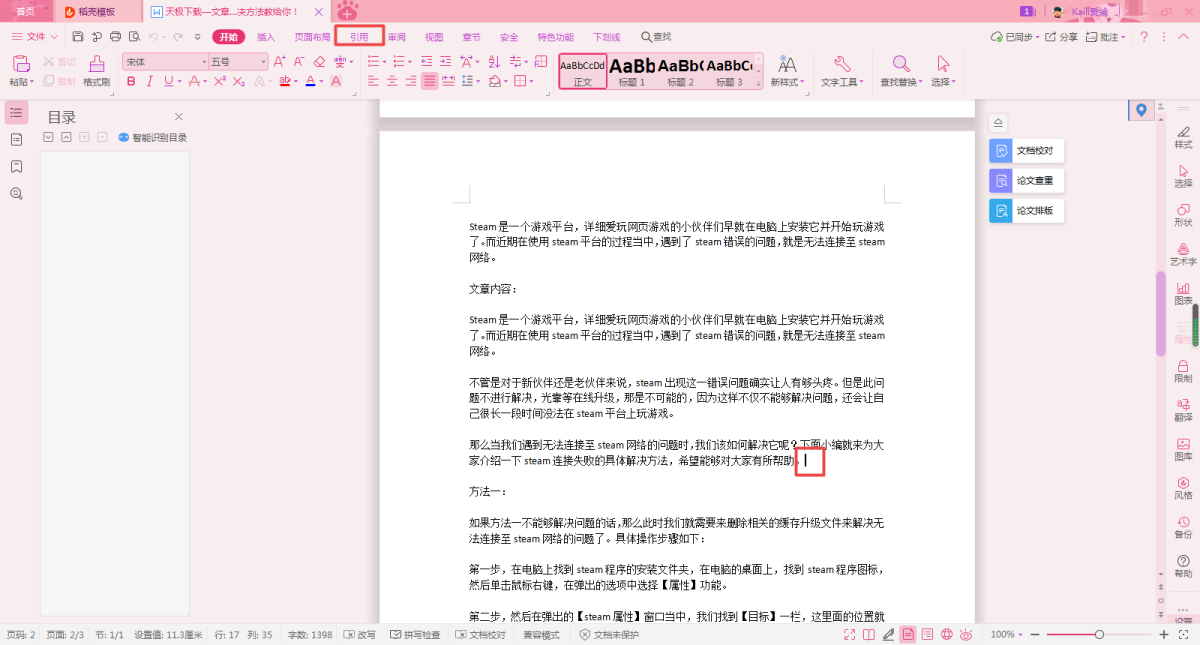Image resolution: width=1200 pixels, height=645 pixels.
Task: Click the Bold formatting icon
Action: point(130,81)
